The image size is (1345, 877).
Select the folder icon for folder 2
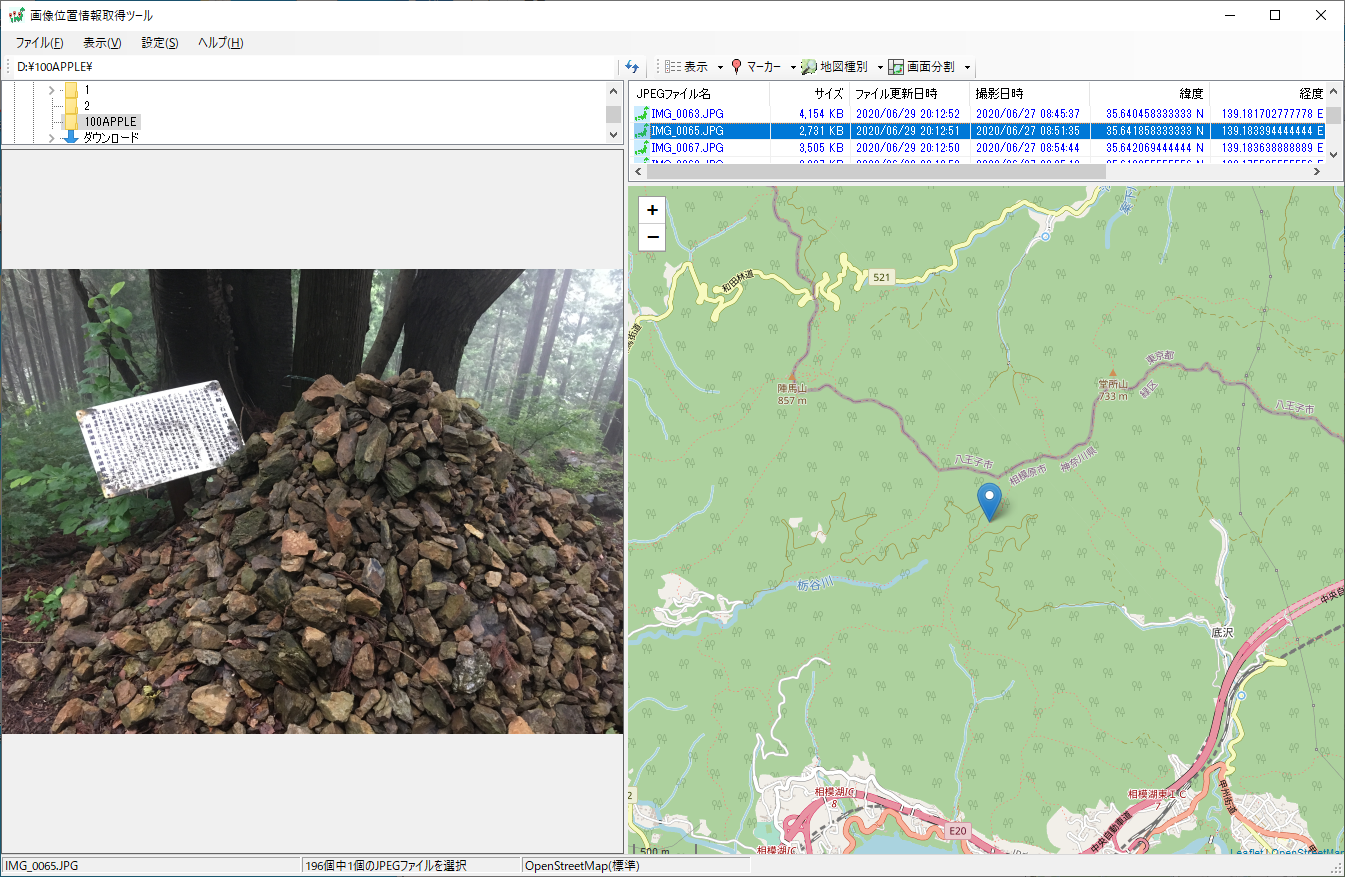(71, 105)
